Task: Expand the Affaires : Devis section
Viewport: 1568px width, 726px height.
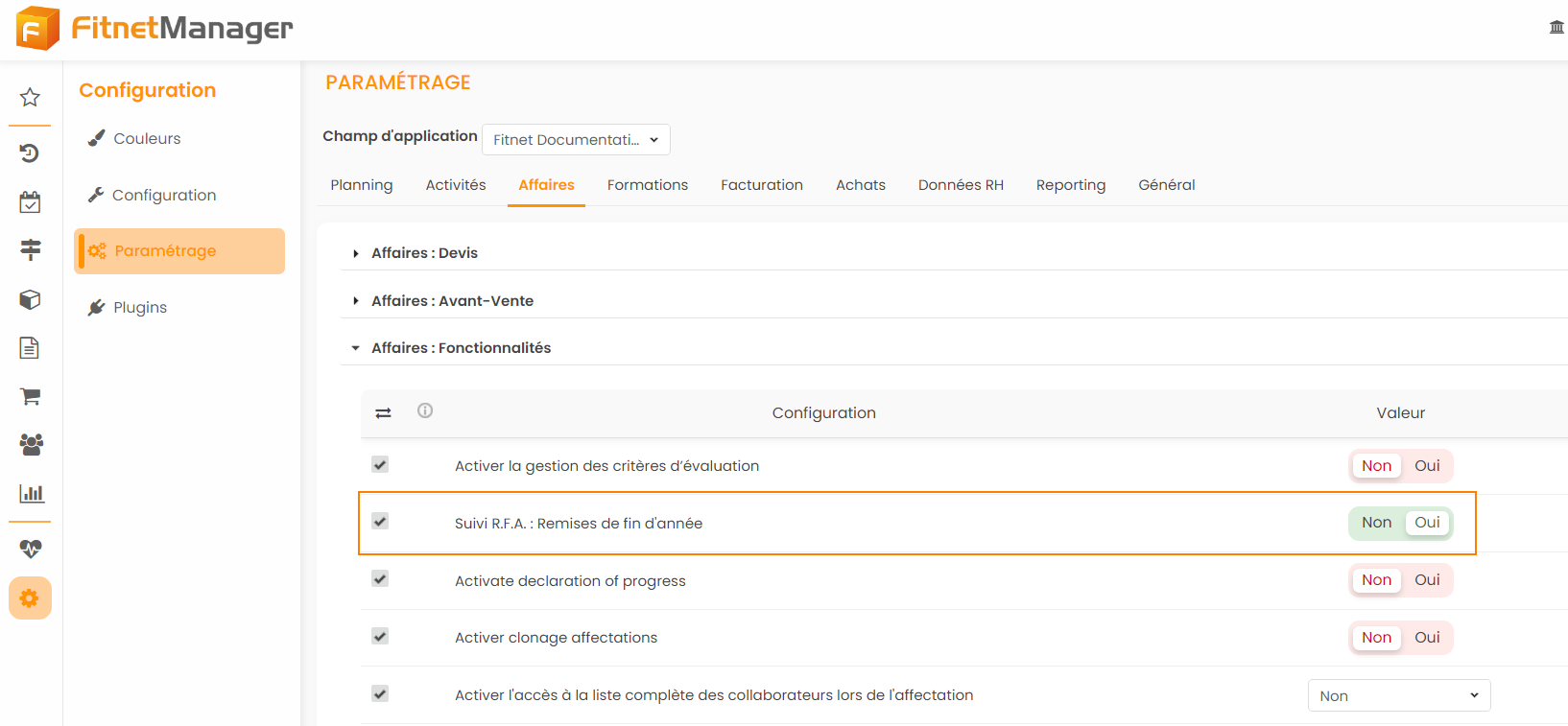Action: pos(424,253)
